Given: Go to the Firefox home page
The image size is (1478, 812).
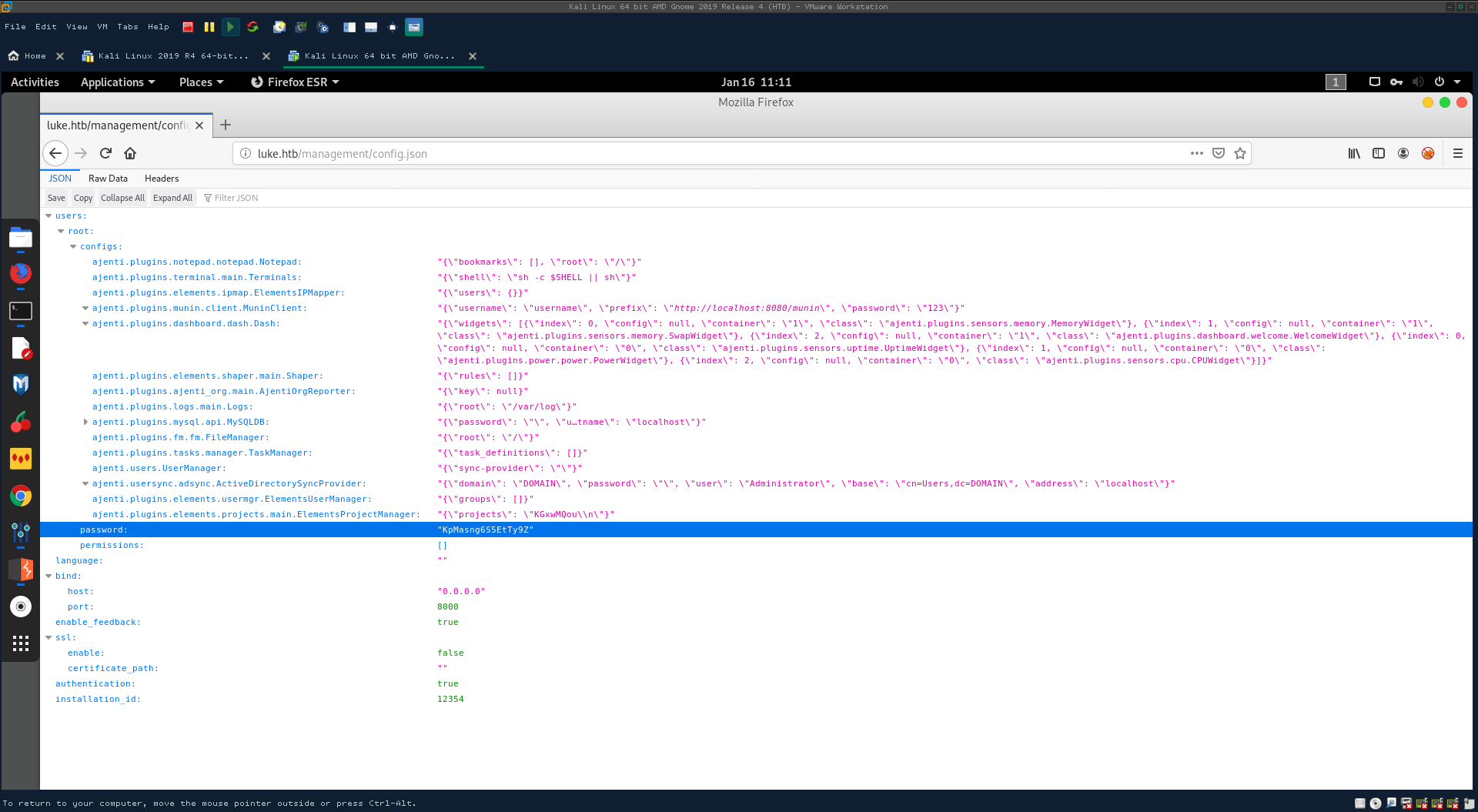Looking at the screenshot, I should point(130,153).
